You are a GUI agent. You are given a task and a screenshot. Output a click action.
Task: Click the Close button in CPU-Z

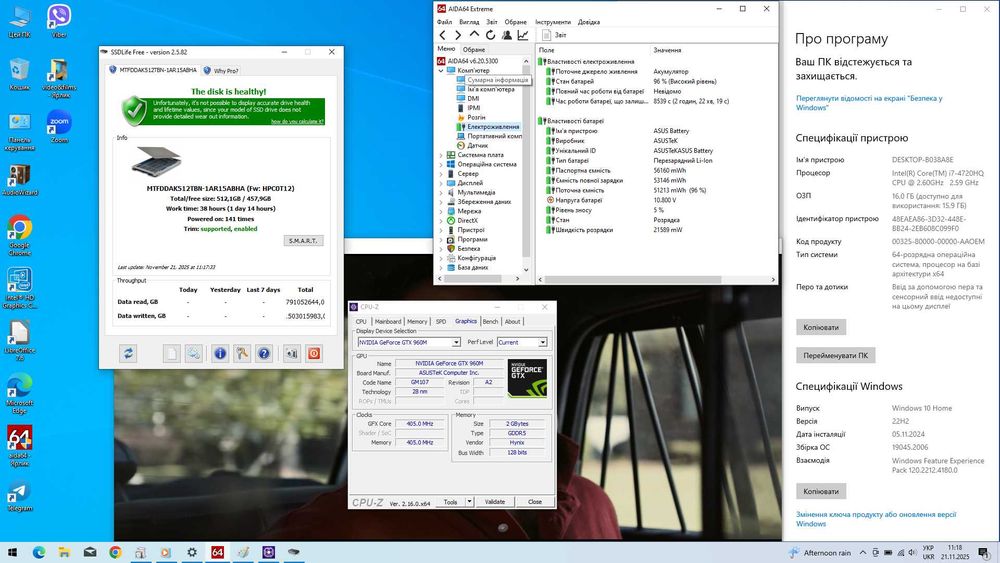[535, 502]
